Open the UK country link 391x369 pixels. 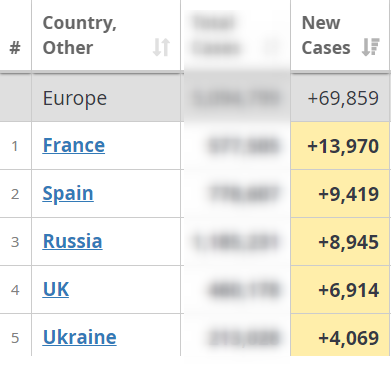(x=56, y=289)
